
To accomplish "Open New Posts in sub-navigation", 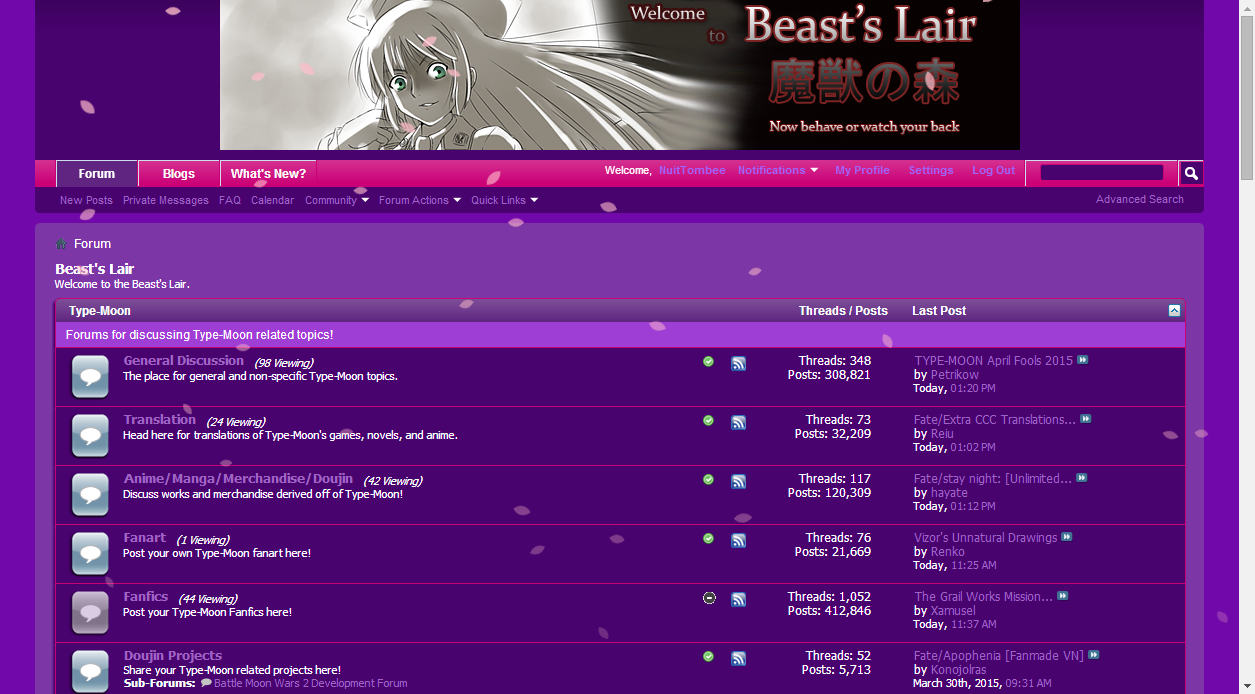I will click(x=86, y=200).
